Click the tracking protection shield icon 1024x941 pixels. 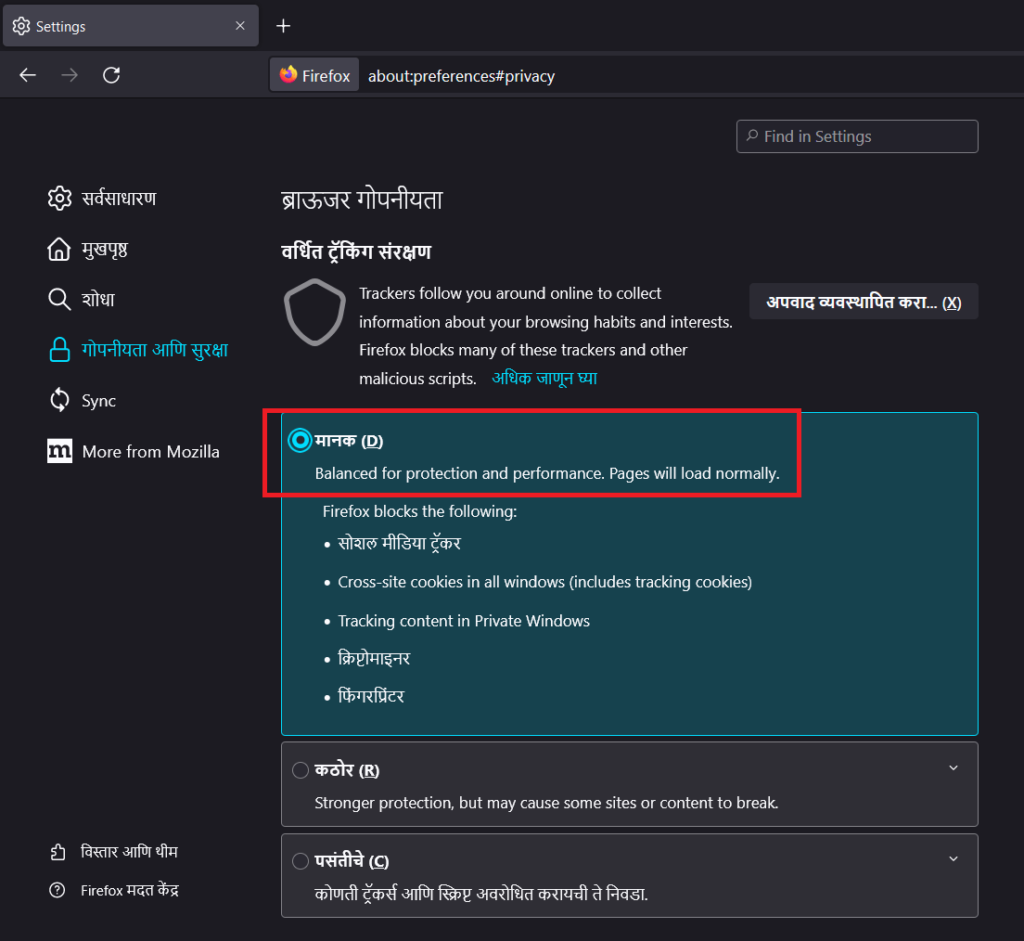tap(315, 312)
